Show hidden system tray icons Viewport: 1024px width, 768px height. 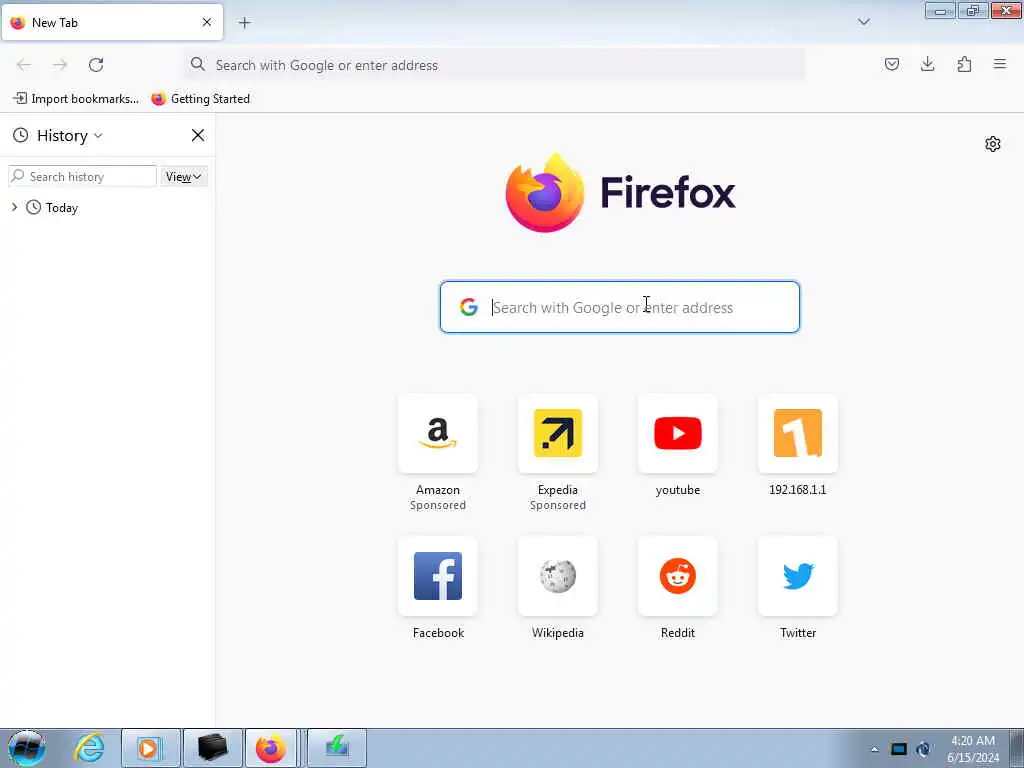[875, 749]
